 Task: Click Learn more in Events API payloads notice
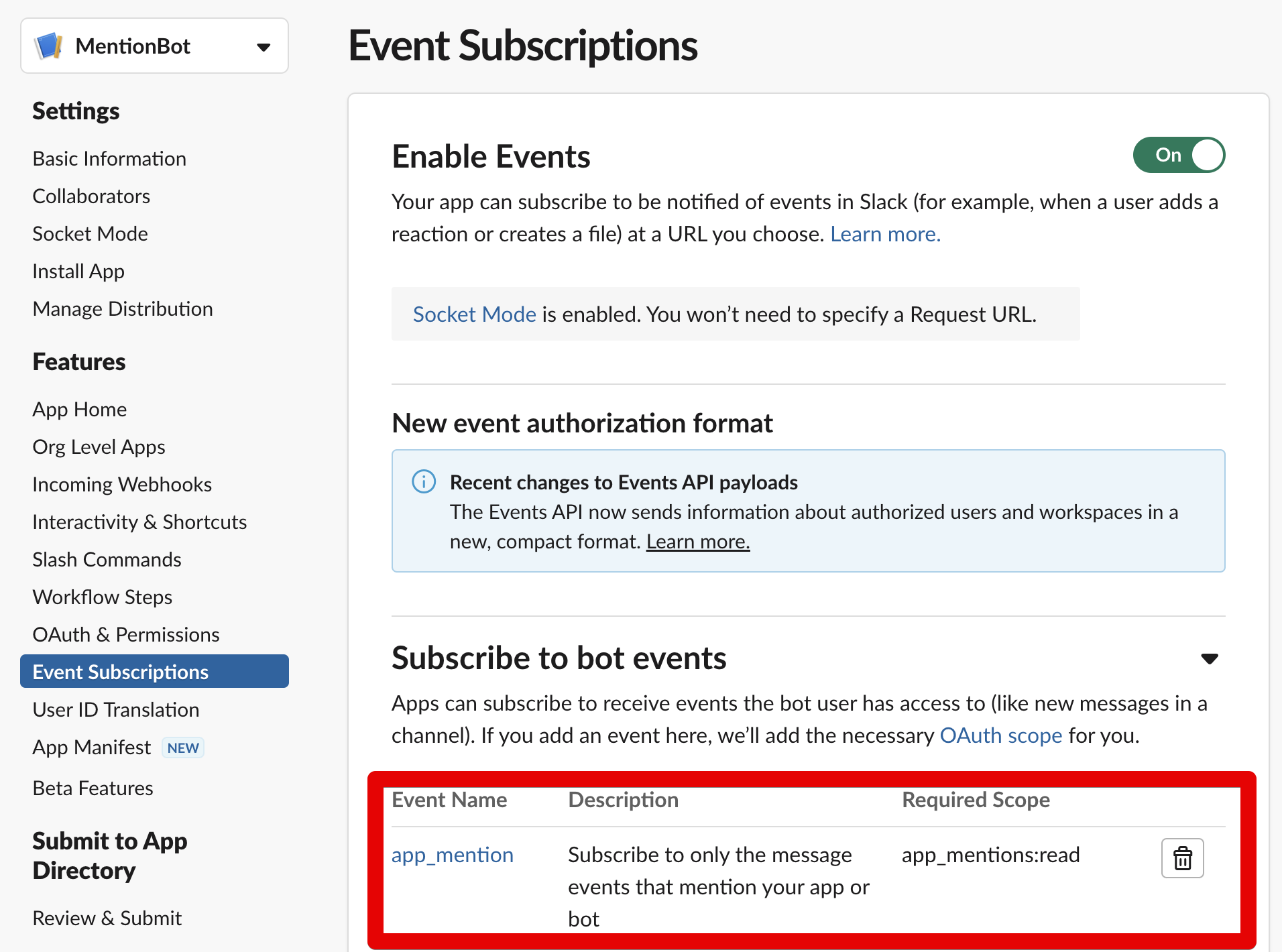point(698,542)
